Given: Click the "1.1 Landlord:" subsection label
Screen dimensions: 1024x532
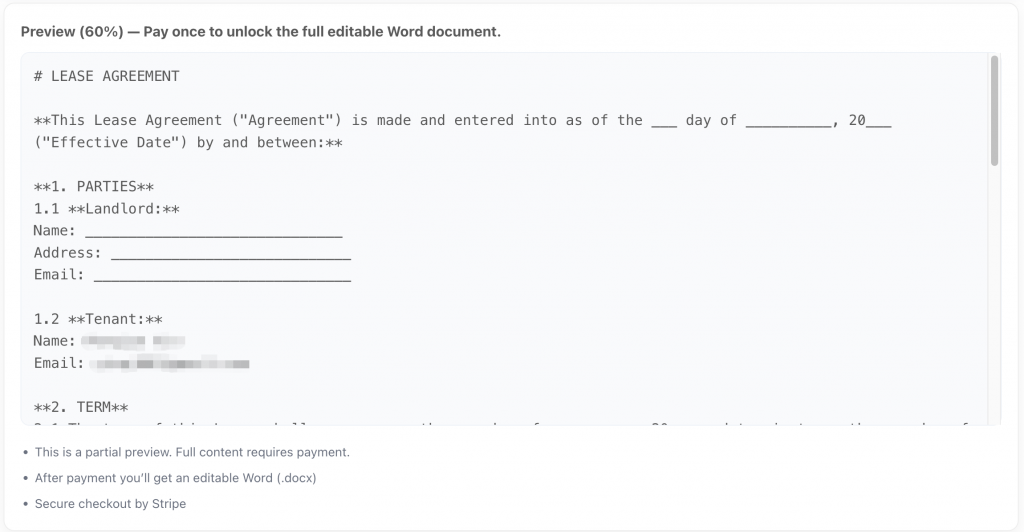Looking at the screenshot, I should coord(106,209).
